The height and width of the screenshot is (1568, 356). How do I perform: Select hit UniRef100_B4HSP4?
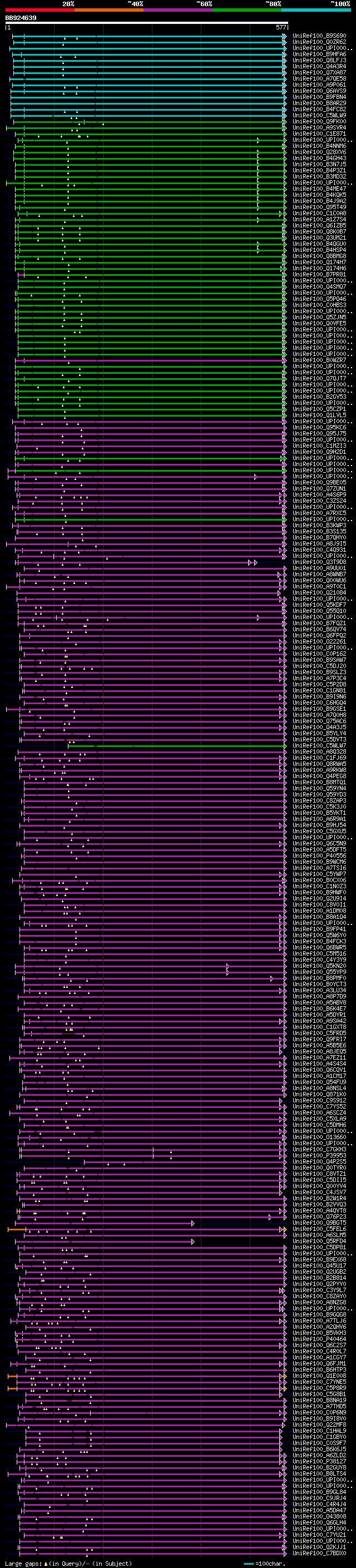[x=319, y=250]
